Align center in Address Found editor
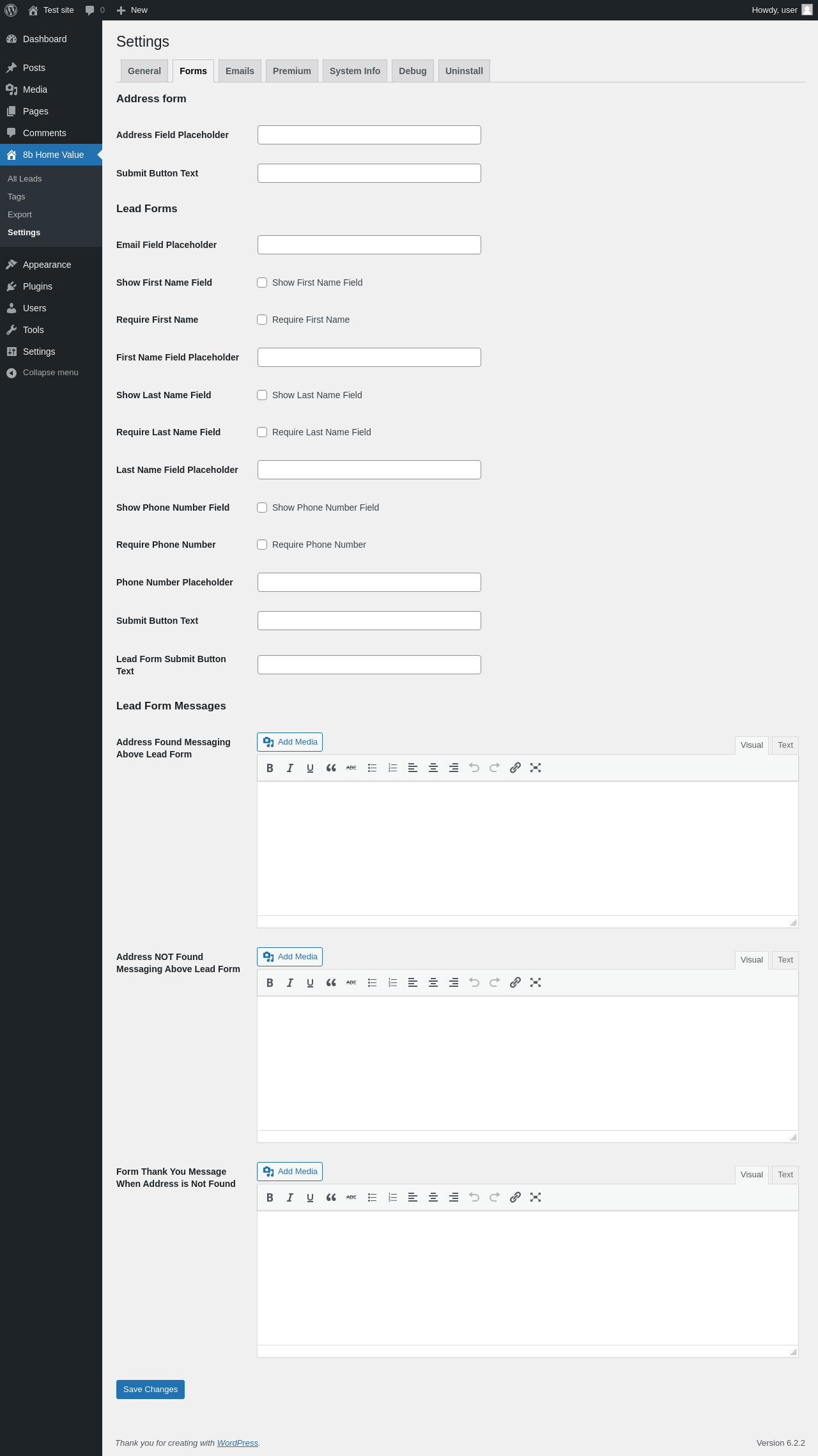 [433, 768]
